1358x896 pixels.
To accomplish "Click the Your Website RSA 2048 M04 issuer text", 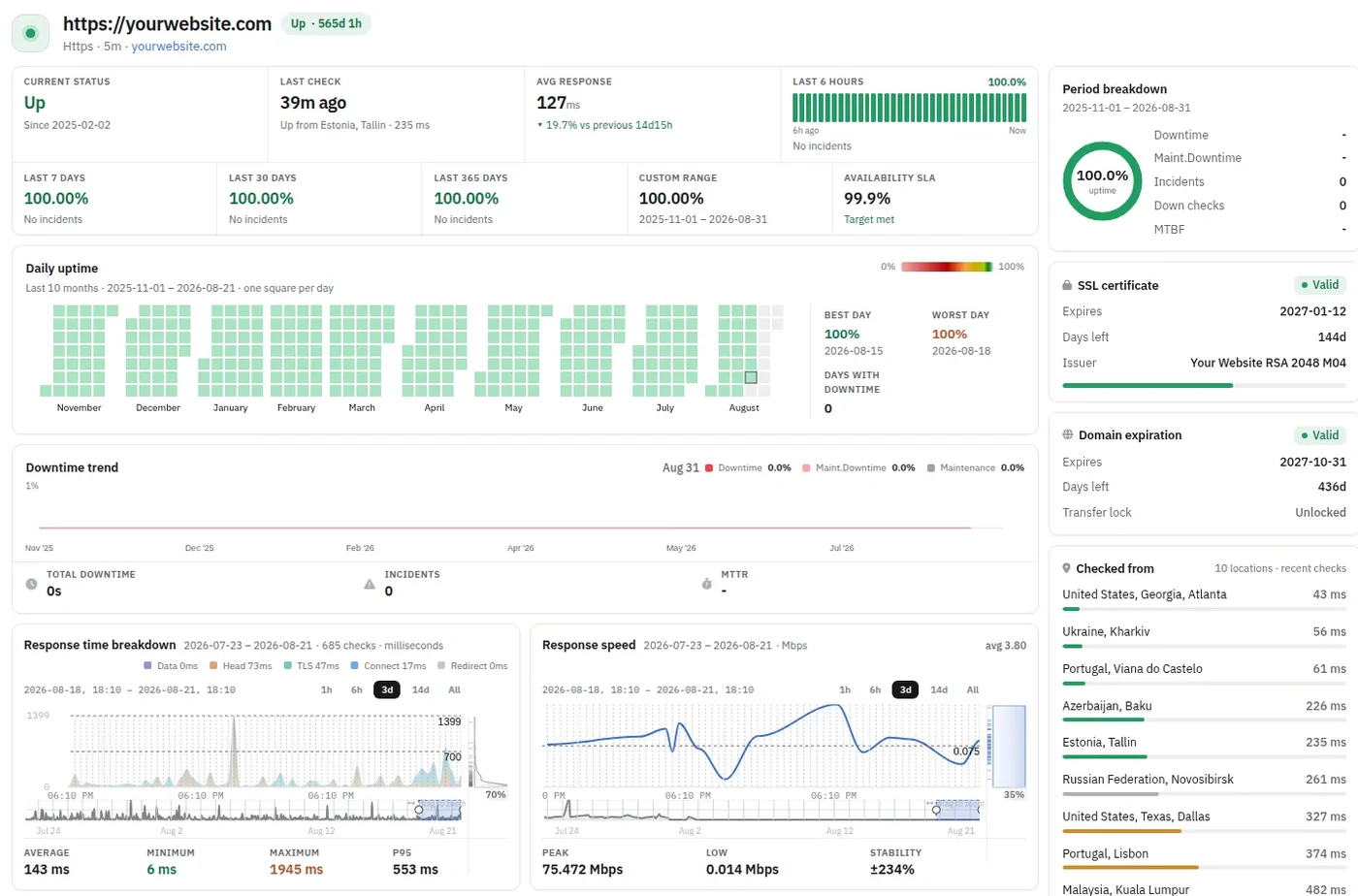I will [1268, 363].
